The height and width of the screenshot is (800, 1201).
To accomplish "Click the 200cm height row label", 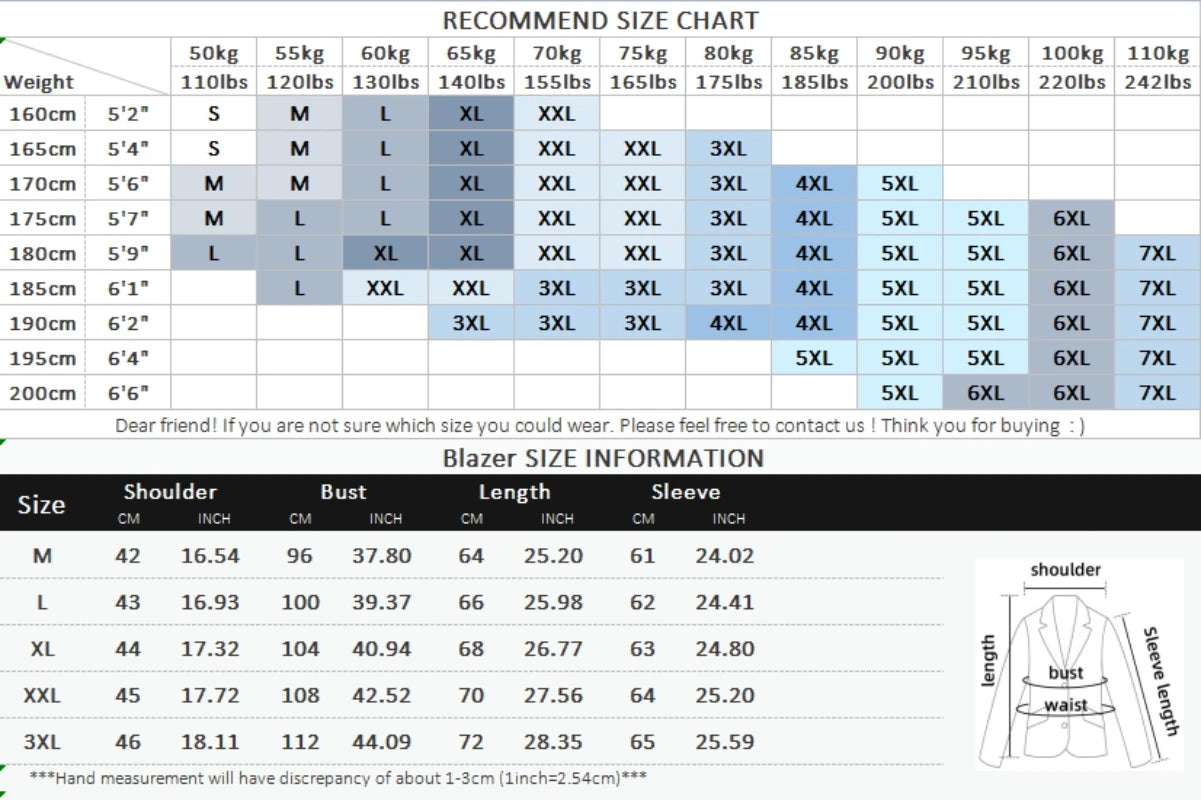I will point(42,393).
